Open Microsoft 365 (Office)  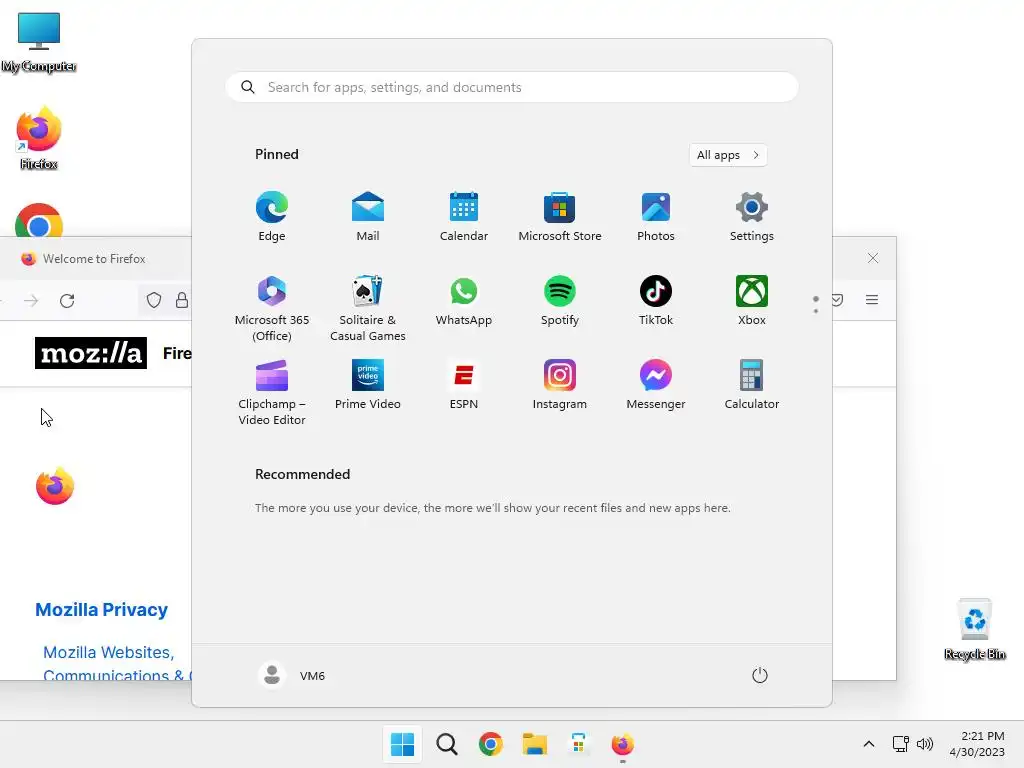pos(272,308)
